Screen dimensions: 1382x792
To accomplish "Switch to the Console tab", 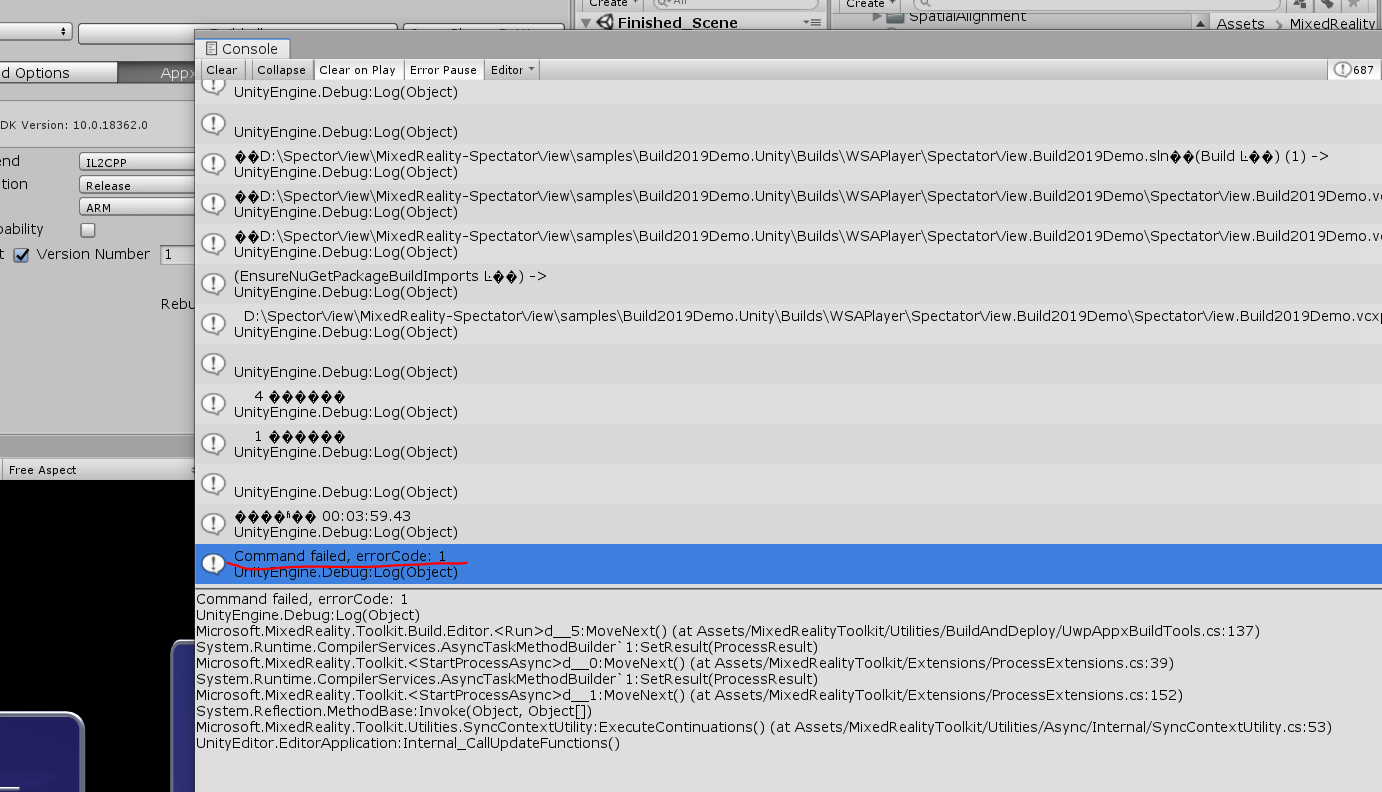I will click(x=243, y=48).
